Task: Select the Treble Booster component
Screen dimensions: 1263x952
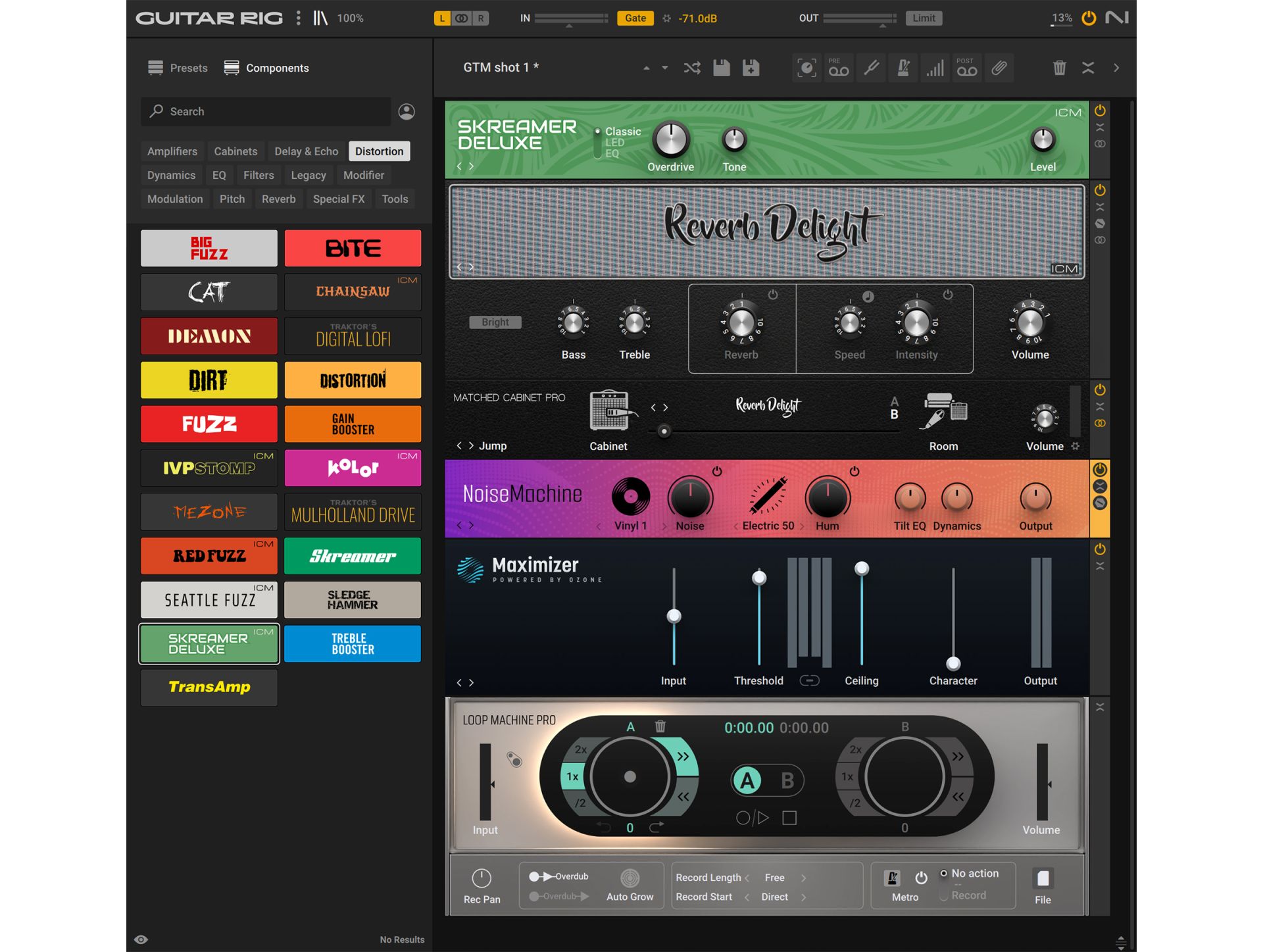Action: click(353, 643)
